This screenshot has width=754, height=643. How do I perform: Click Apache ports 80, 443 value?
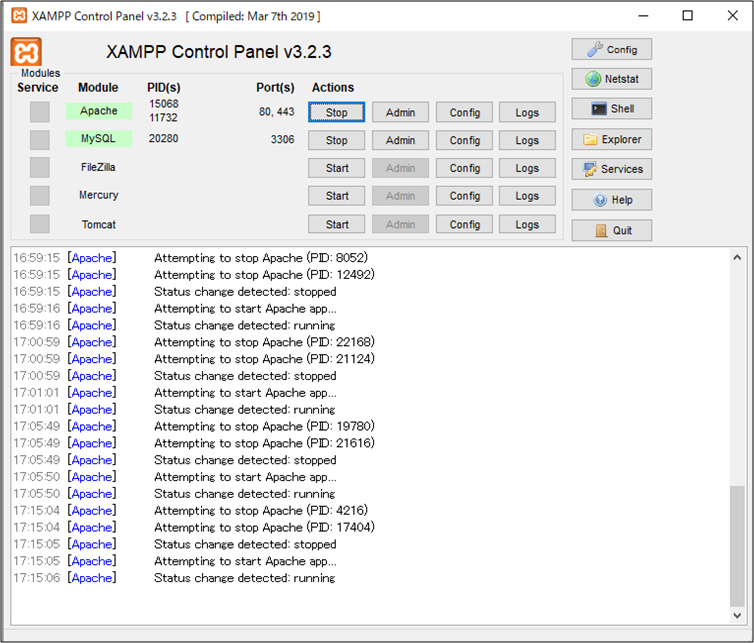[276, 112]
